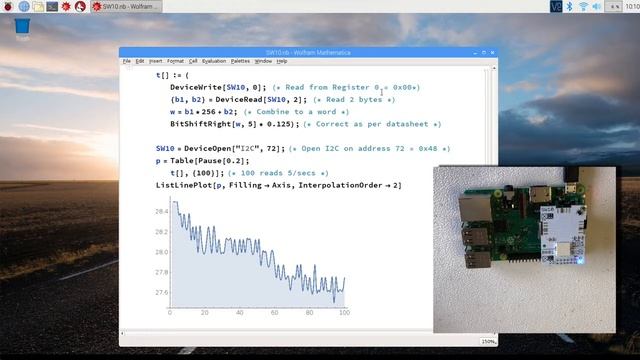The height and width of the screenshot is (360, 640).
Task: Open the Insert menu
Action: (156, 61)
